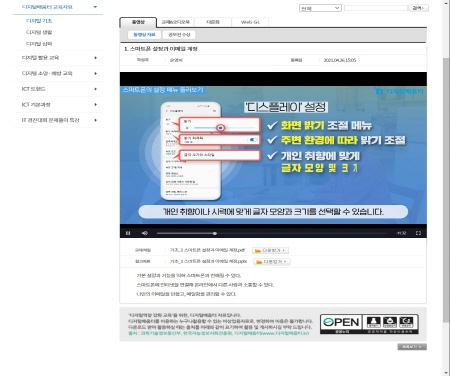
Task: Enter fullscreen with the video fullscreen icon
Action: [418, 233]
